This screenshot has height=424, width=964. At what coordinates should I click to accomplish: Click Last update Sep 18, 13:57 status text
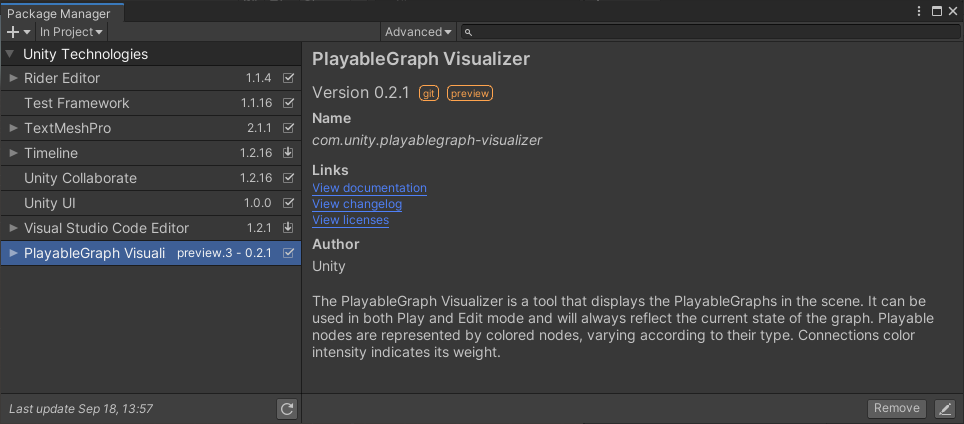tap(81, 409)
